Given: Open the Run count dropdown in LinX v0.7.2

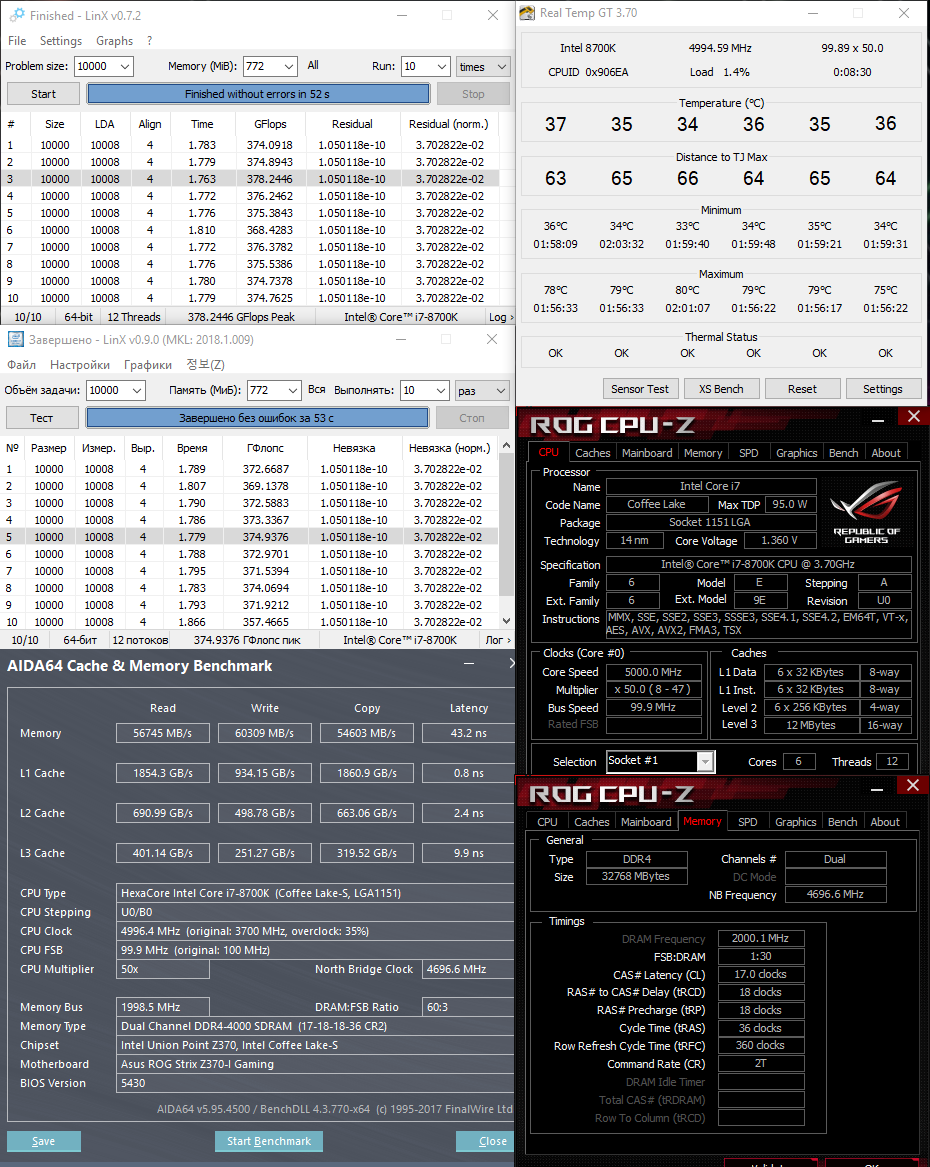Looking at the screenshot, I should point(442,66).
